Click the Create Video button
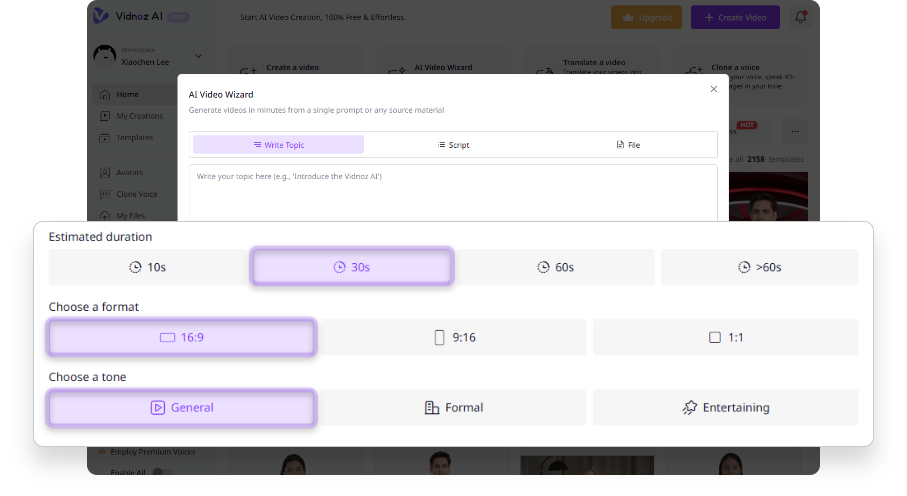The image size is (907, 496). click(735, 17)
